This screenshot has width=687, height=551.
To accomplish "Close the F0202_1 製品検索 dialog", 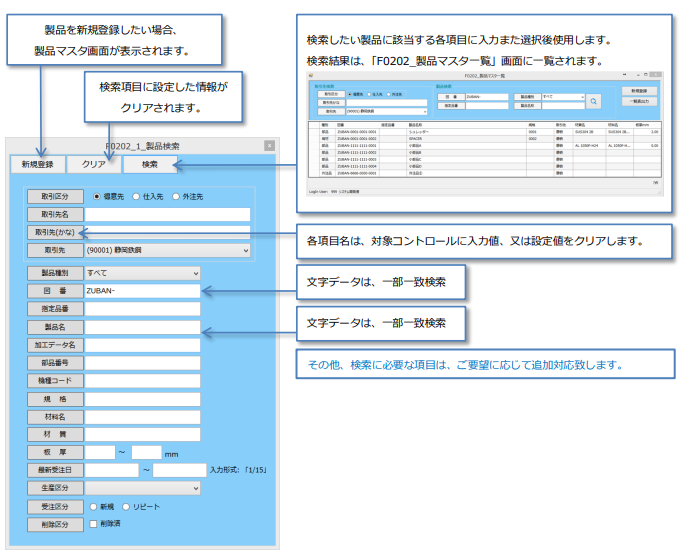I will coord(269,145).
